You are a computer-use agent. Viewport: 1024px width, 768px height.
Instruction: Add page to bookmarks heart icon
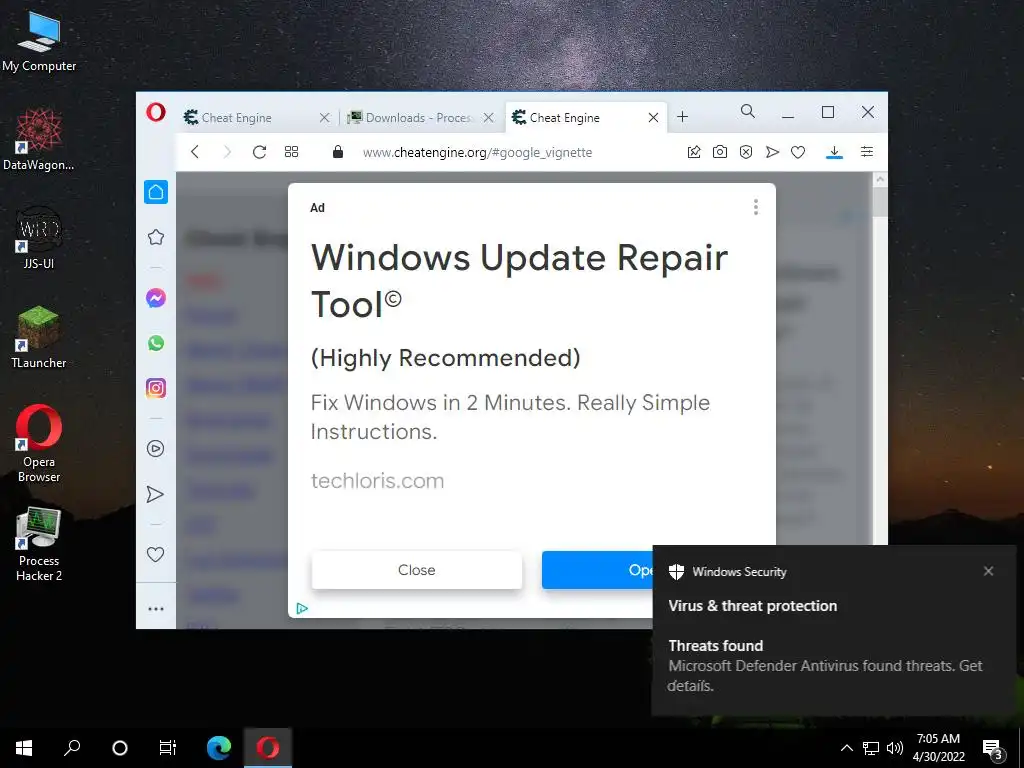point(798,152)
